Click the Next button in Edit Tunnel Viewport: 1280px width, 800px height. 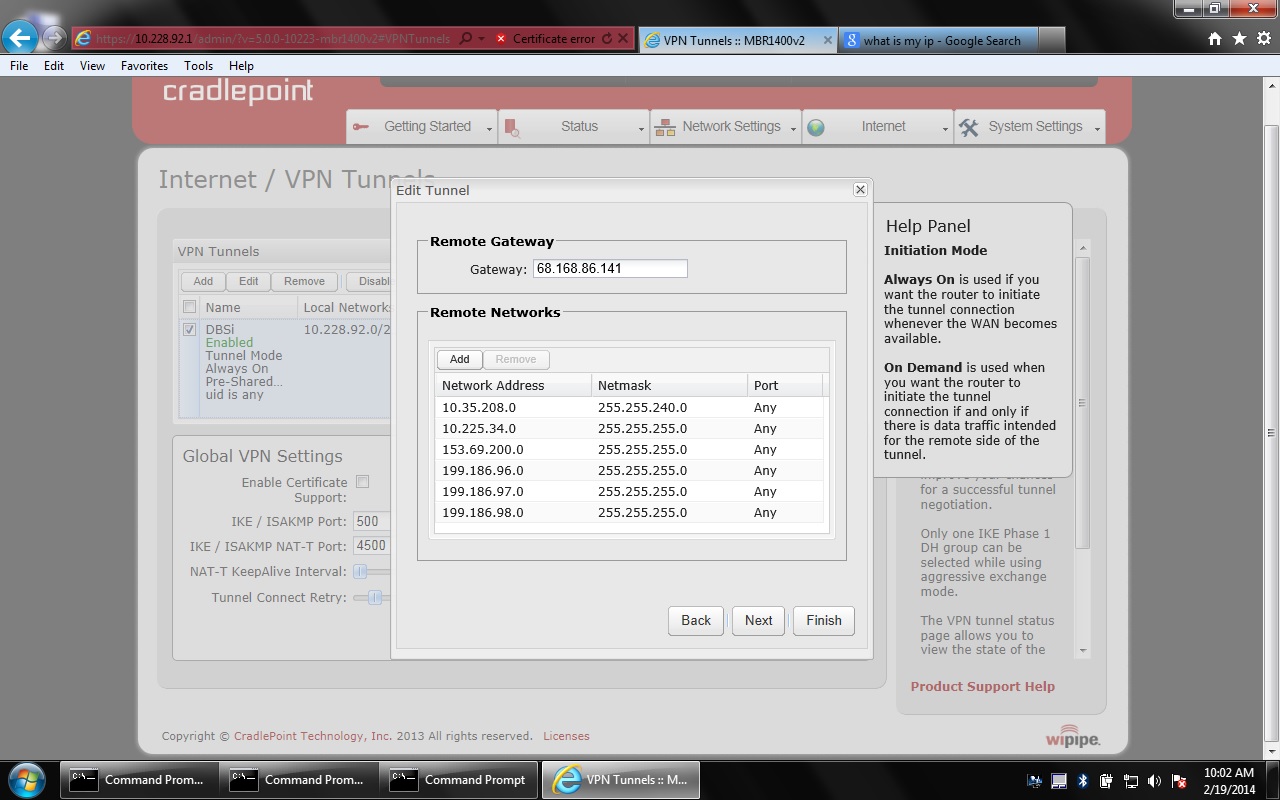pyautogui.click(x=758, y=620)
